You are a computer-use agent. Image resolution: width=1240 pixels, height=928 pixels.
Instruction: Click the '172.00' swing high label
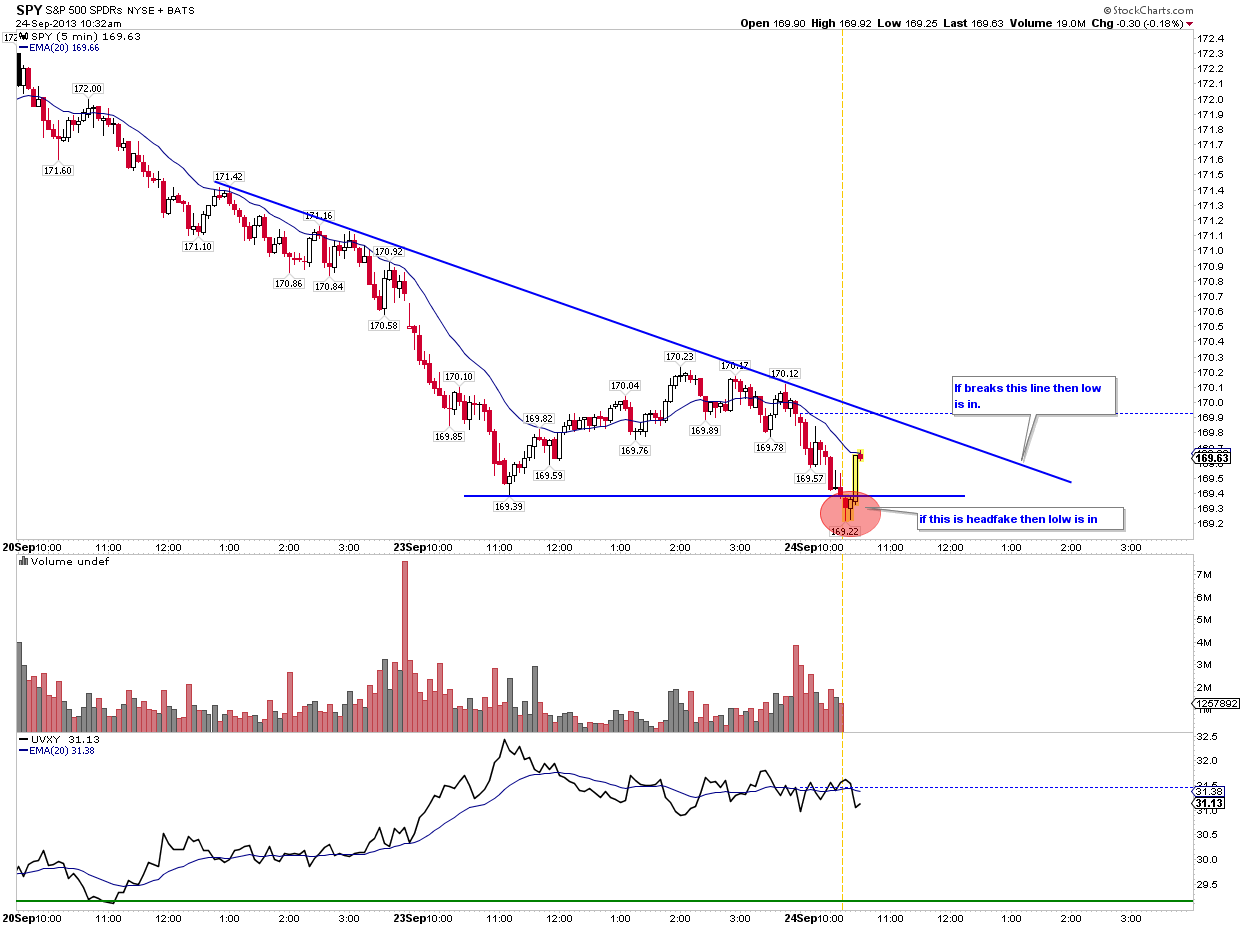coord(86,89)
